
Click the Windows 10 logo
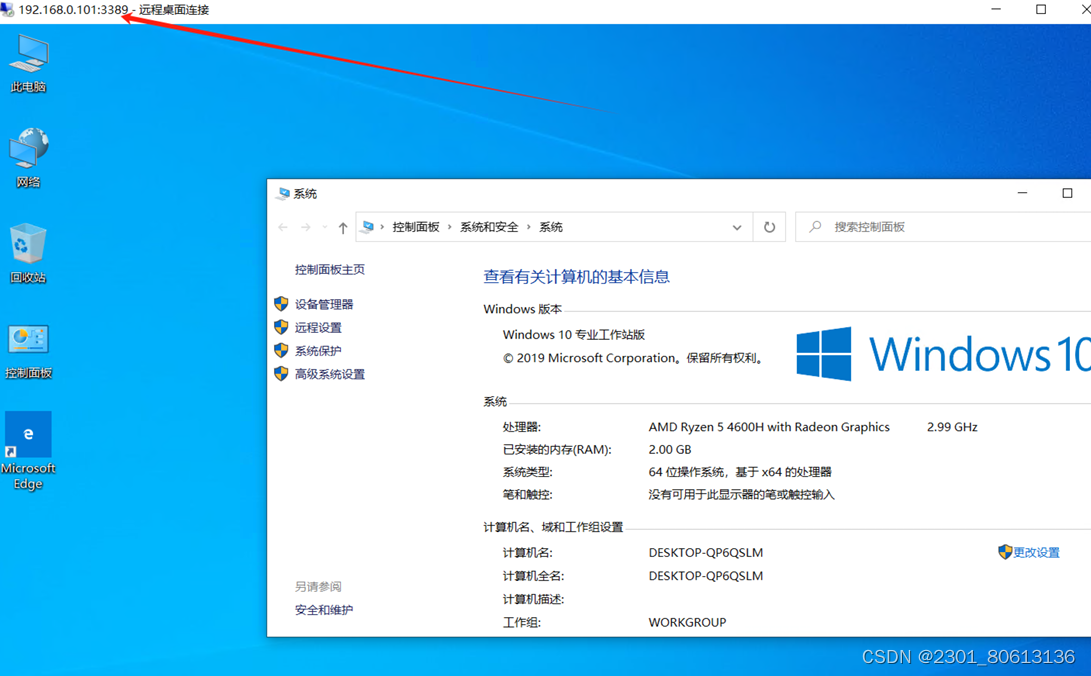coord(943,354)
